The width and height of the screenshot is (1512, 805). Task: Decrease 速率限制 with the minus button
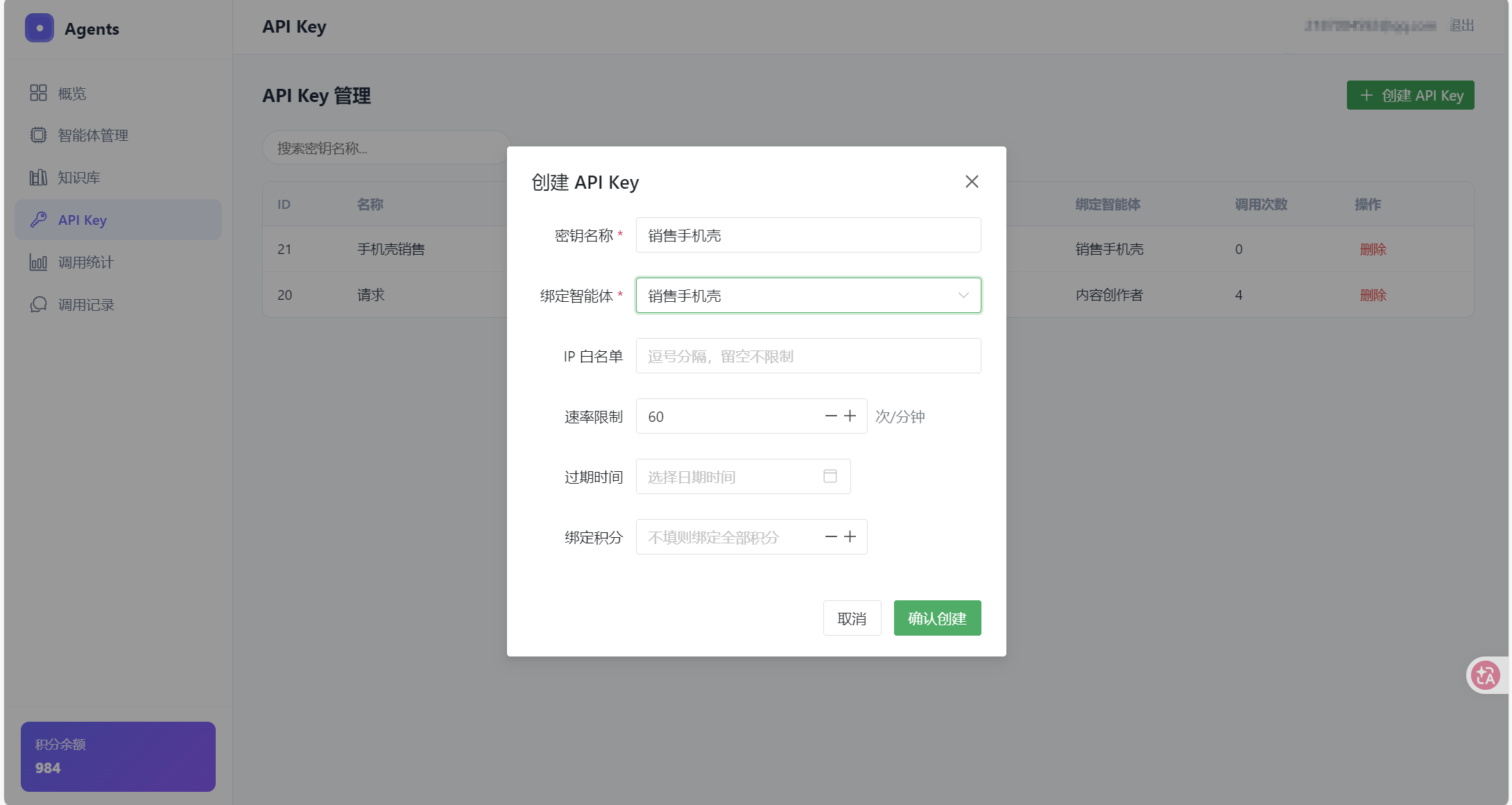coord(830,416)
